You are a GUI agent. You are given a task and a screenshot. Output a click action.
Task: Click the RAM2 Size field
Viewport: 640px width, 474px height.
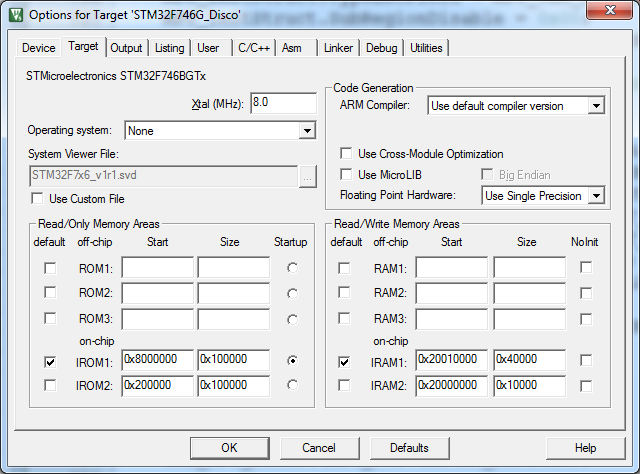[530, 293]
